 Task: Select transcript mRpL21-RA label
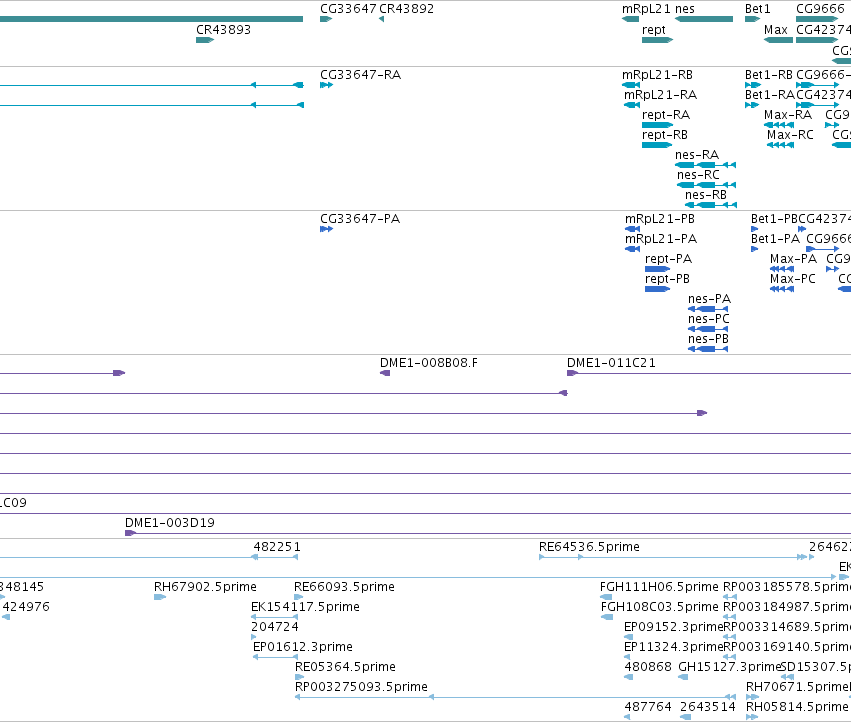(661, 95)
